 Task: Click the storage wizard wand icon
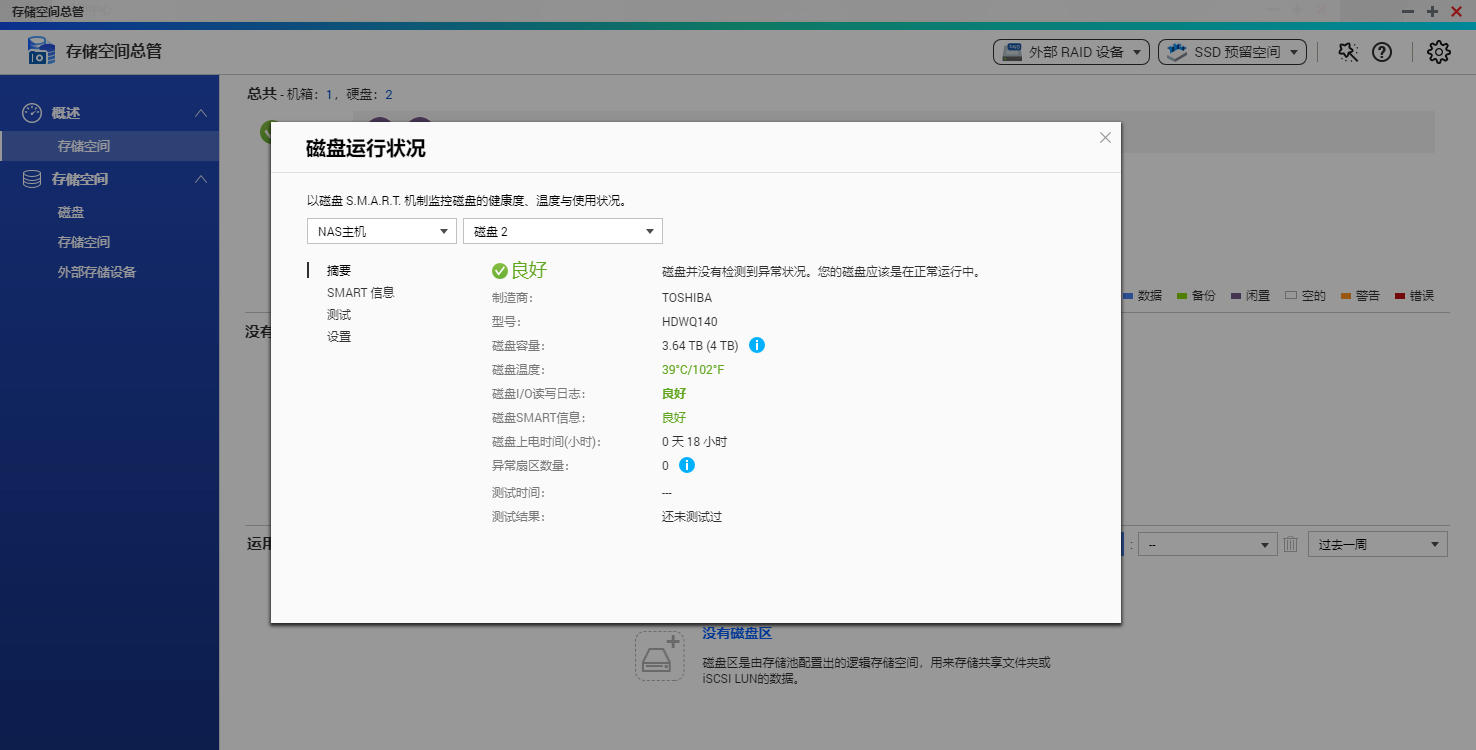click(1347, 51)
